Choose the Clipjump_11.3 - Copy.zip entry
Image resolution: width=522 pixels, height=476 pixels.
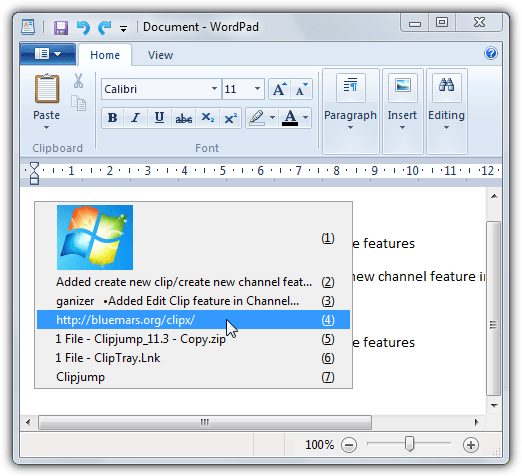(x=193, y=339)
